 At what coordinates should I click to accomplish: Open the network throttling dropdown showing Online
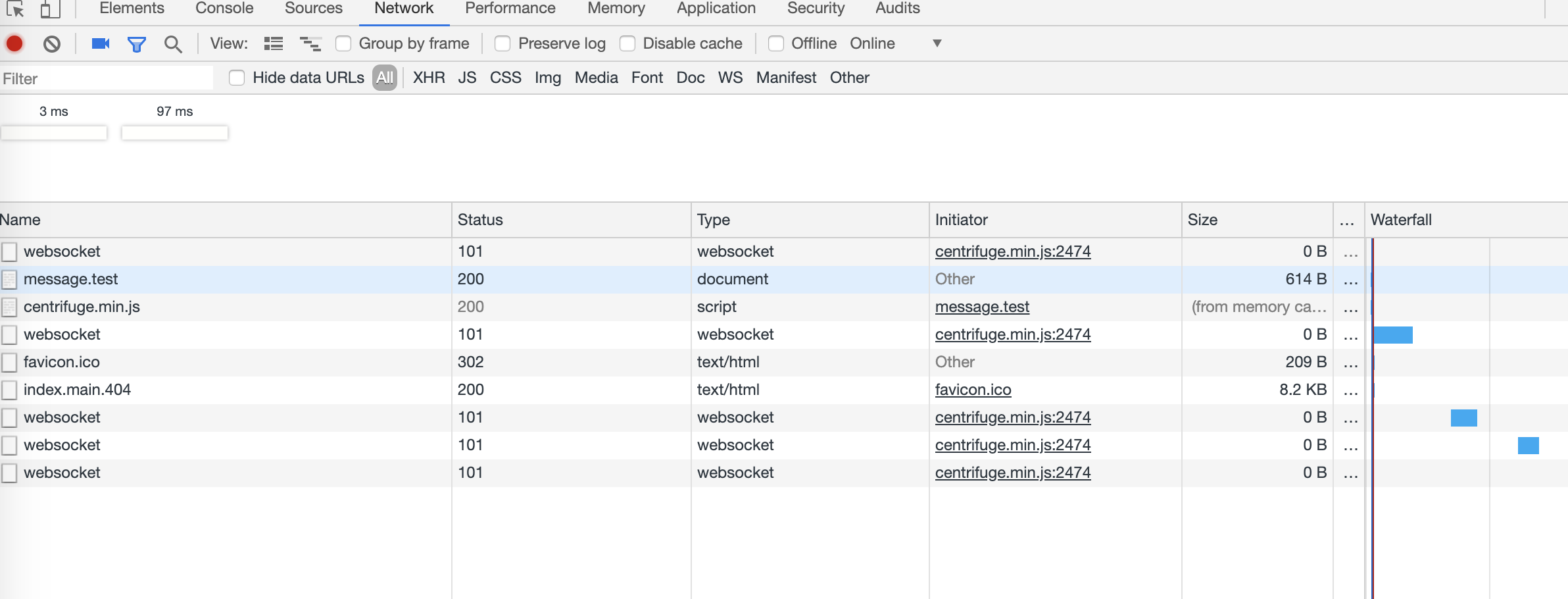tap(937, 43)
